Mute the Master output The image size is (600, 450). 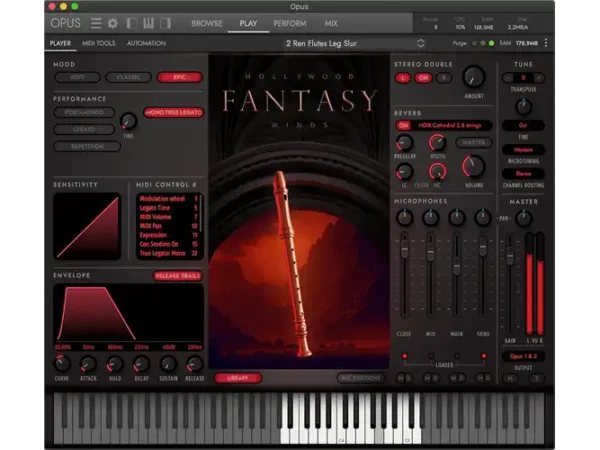click(510, 379)
